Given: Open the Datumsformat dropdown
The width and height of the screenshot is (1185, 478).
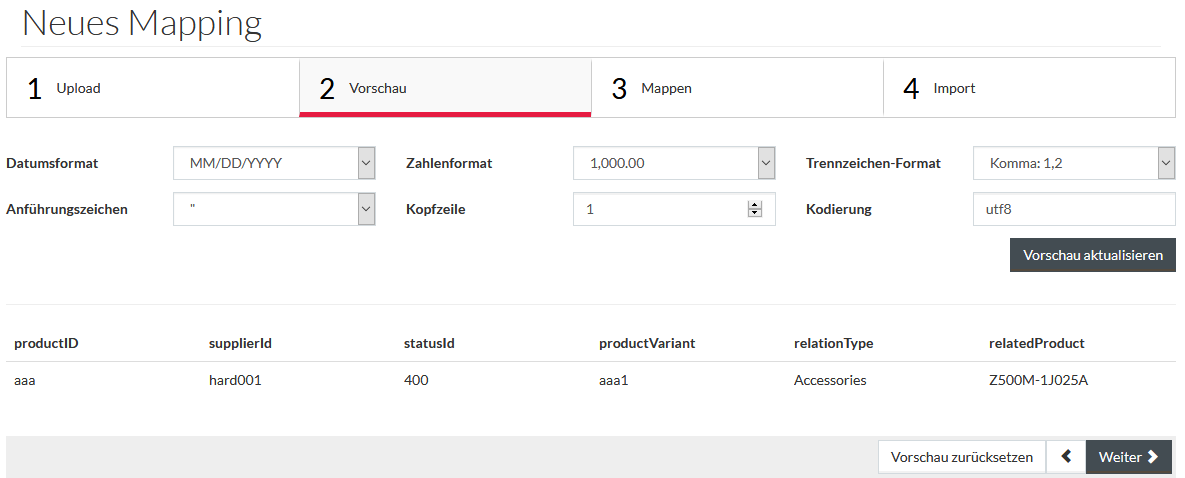Looking at the screenshot, I should pos(274,163).
